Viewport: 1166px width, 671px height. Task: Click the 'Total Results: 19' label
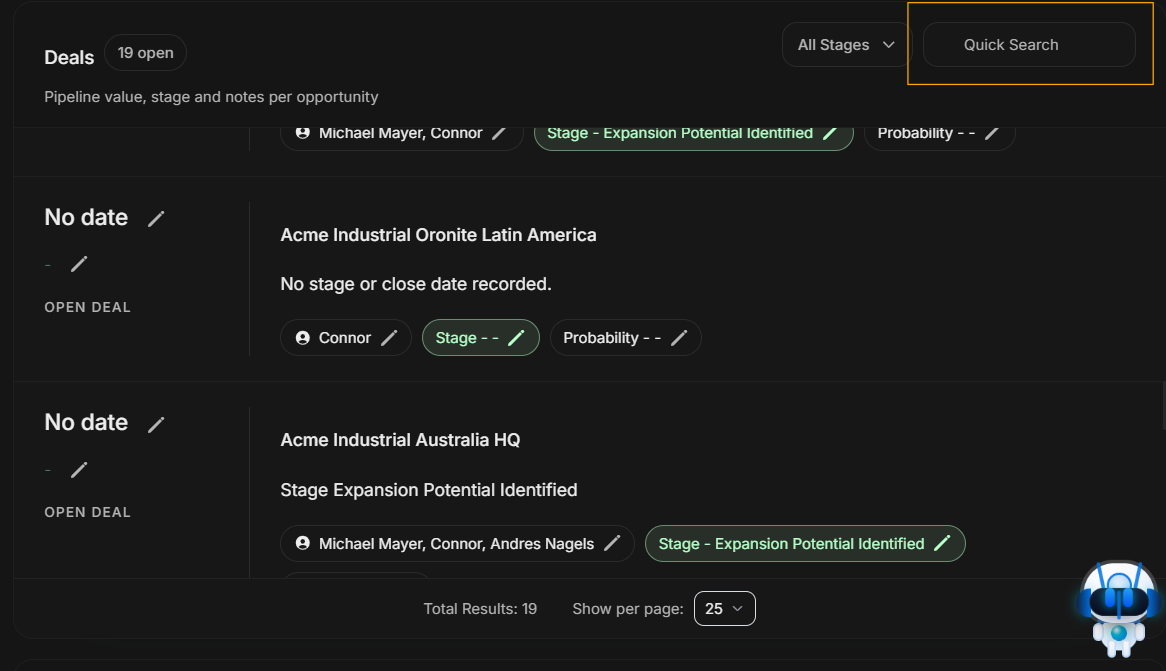480,609
